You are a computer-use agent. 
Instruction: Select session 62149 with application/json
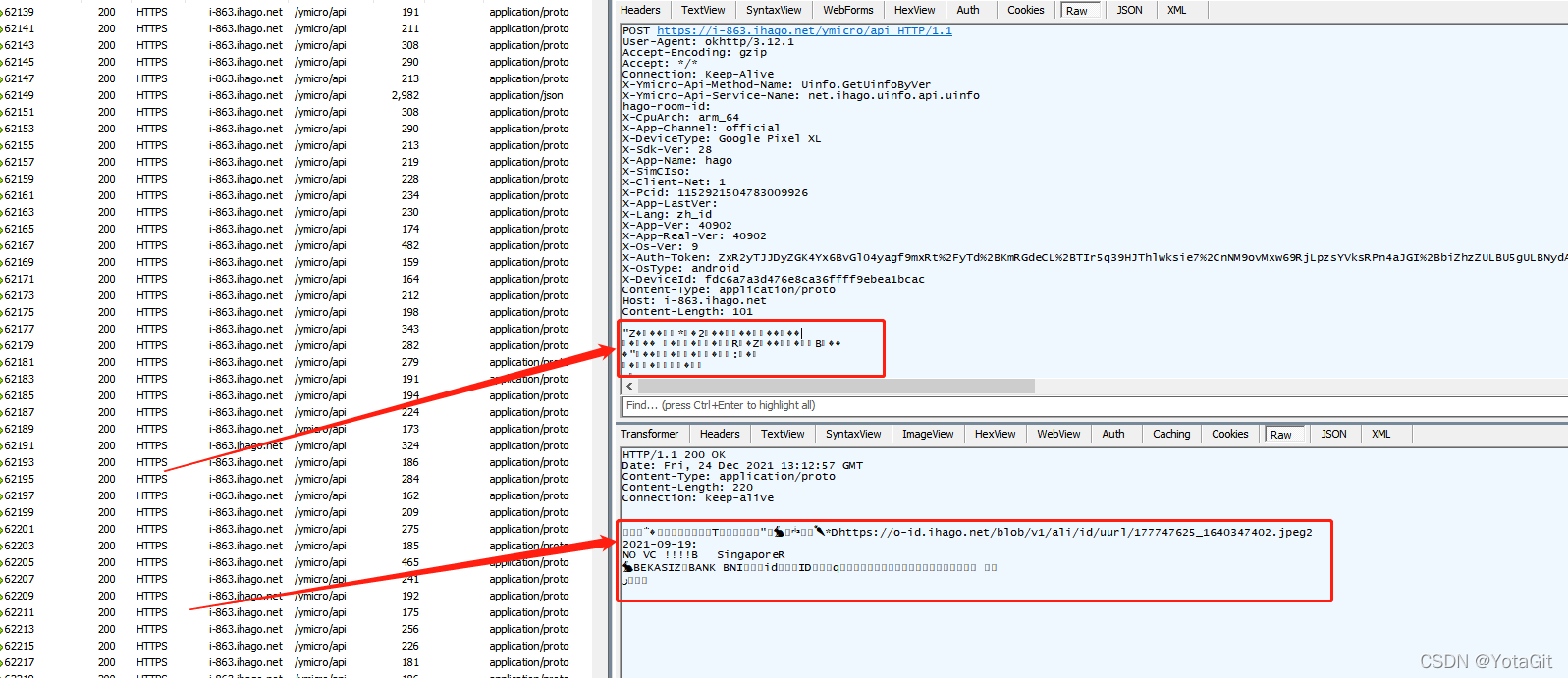[295, 95]
